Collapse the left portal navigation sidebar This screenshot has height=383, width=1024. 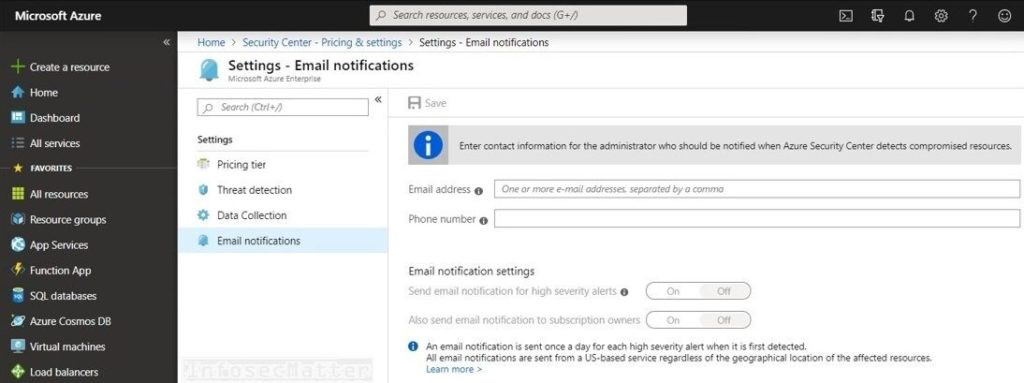pyautogui.click(x=167, y=42)
